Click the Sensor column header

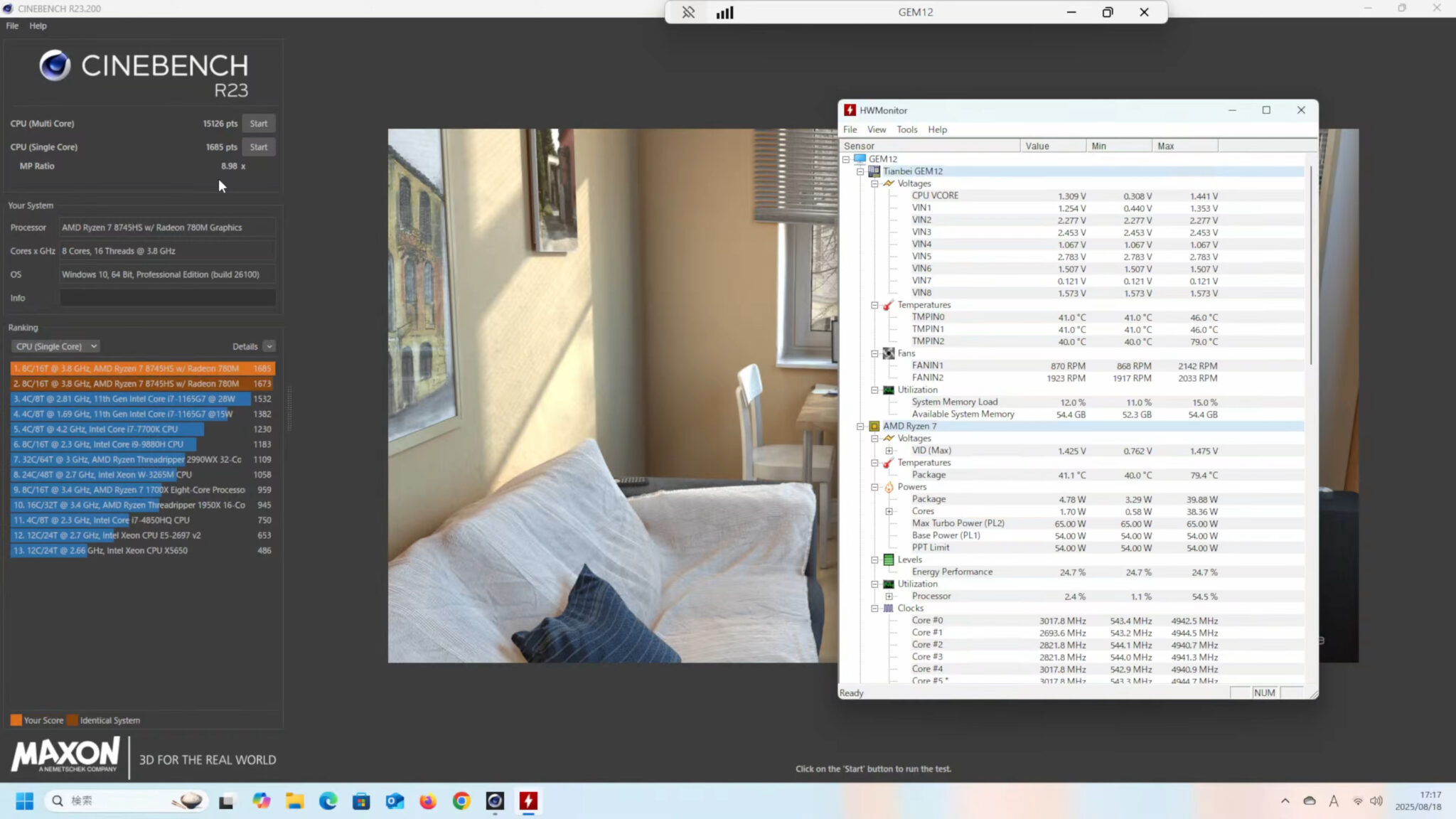click(x=930, y=146)
